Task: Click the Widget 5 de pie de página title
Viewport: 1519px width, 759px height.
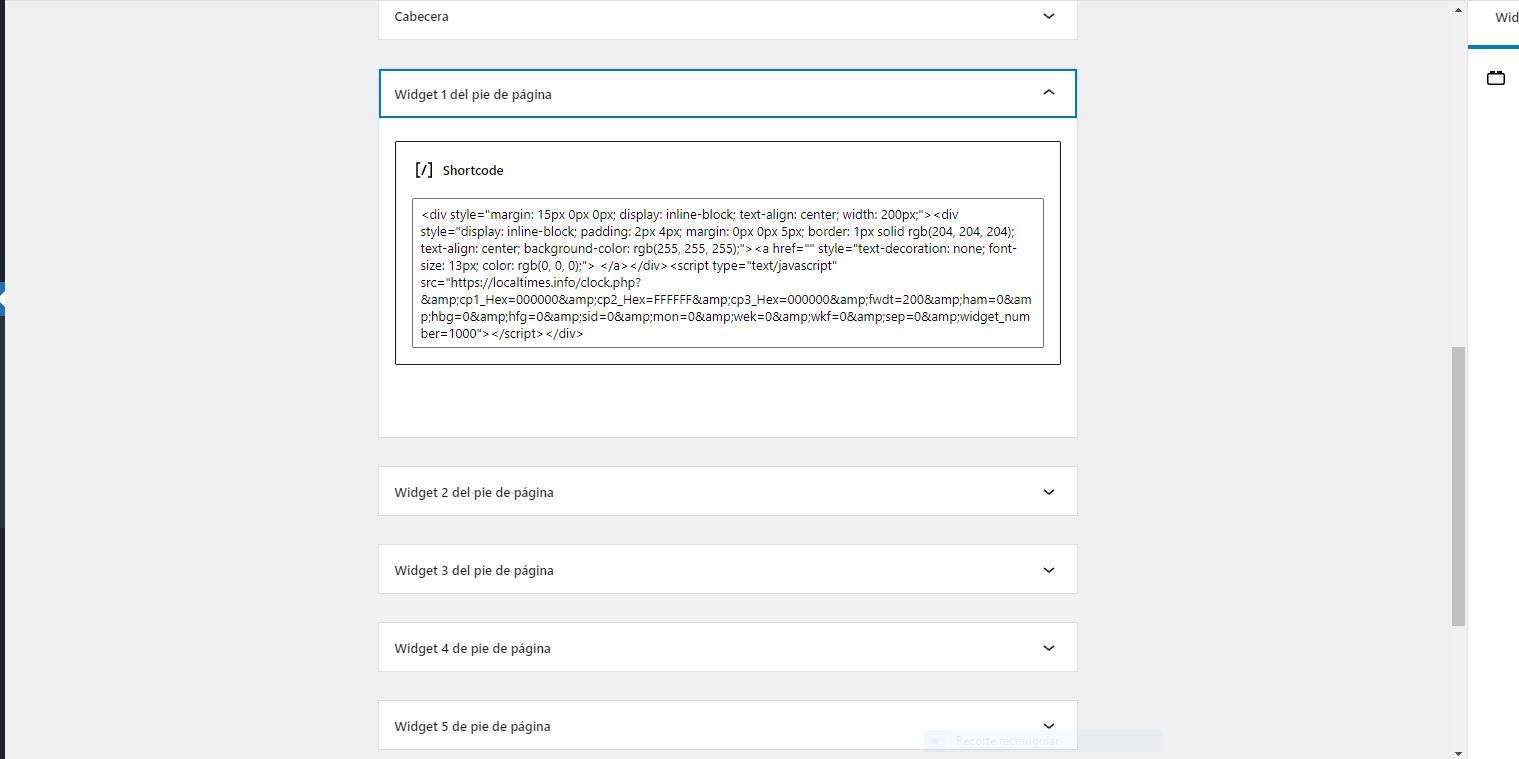Action: point(472,727)
